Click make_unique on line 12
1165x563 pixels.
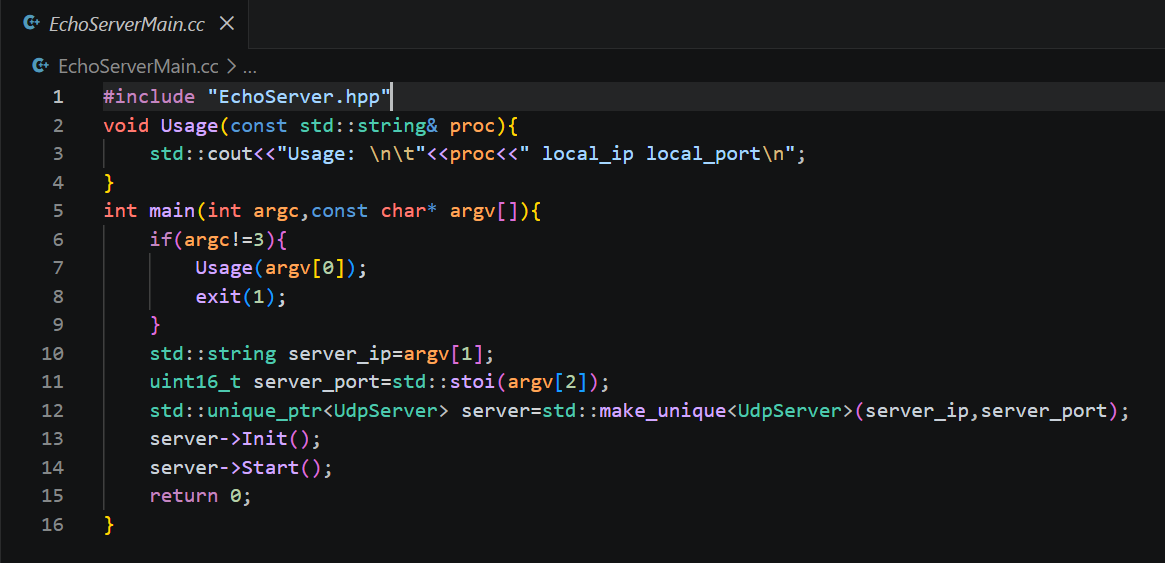point(662,411)
